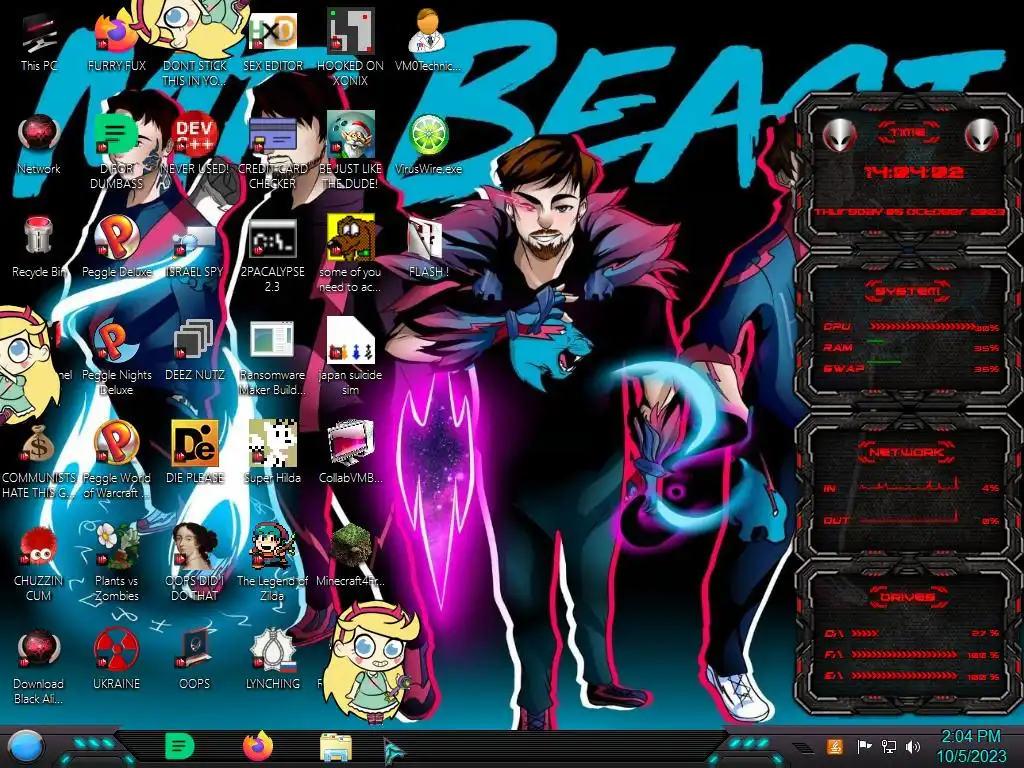Click the Start orb on taskbar
Viewport: 1024px width, 768px height.
point(26,747)
